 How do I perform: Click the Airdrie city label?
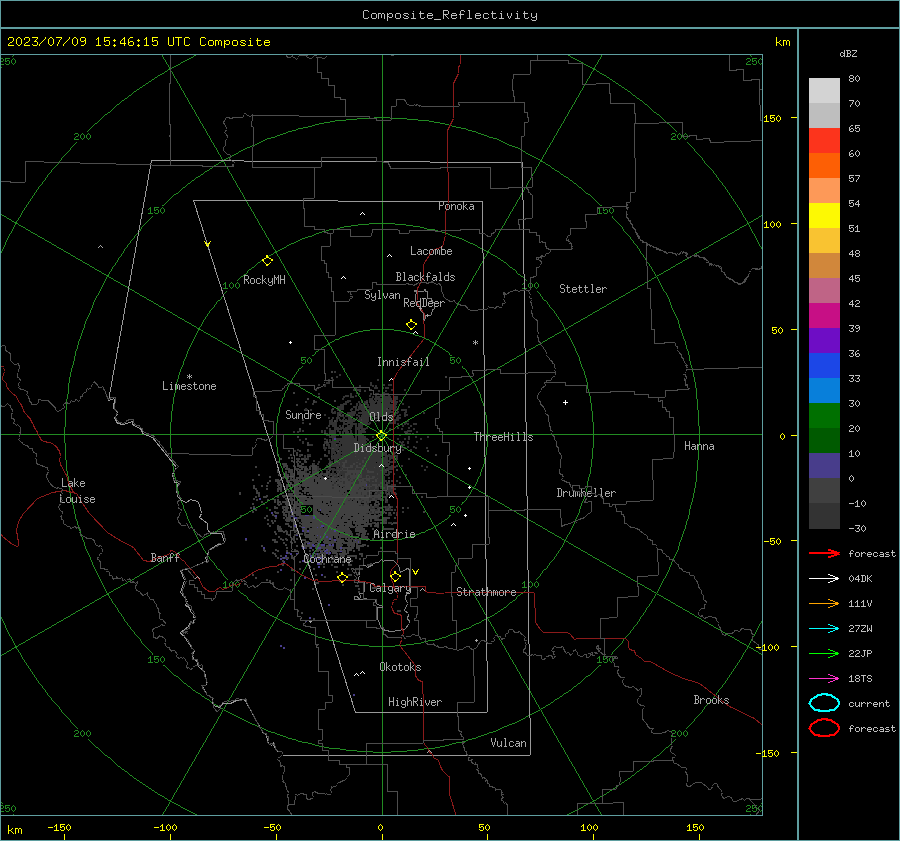[x=394, y=534]
